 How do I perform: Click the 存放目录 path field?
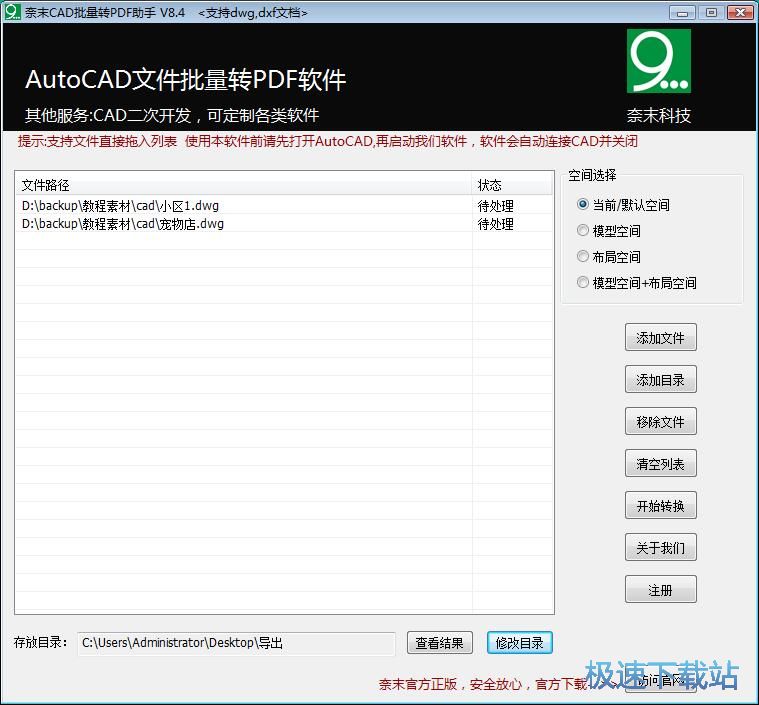tap(236, 643)
